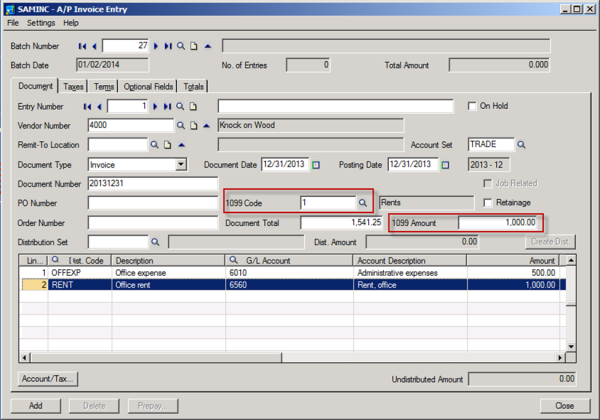Click the Delete button

pos(94,406)
